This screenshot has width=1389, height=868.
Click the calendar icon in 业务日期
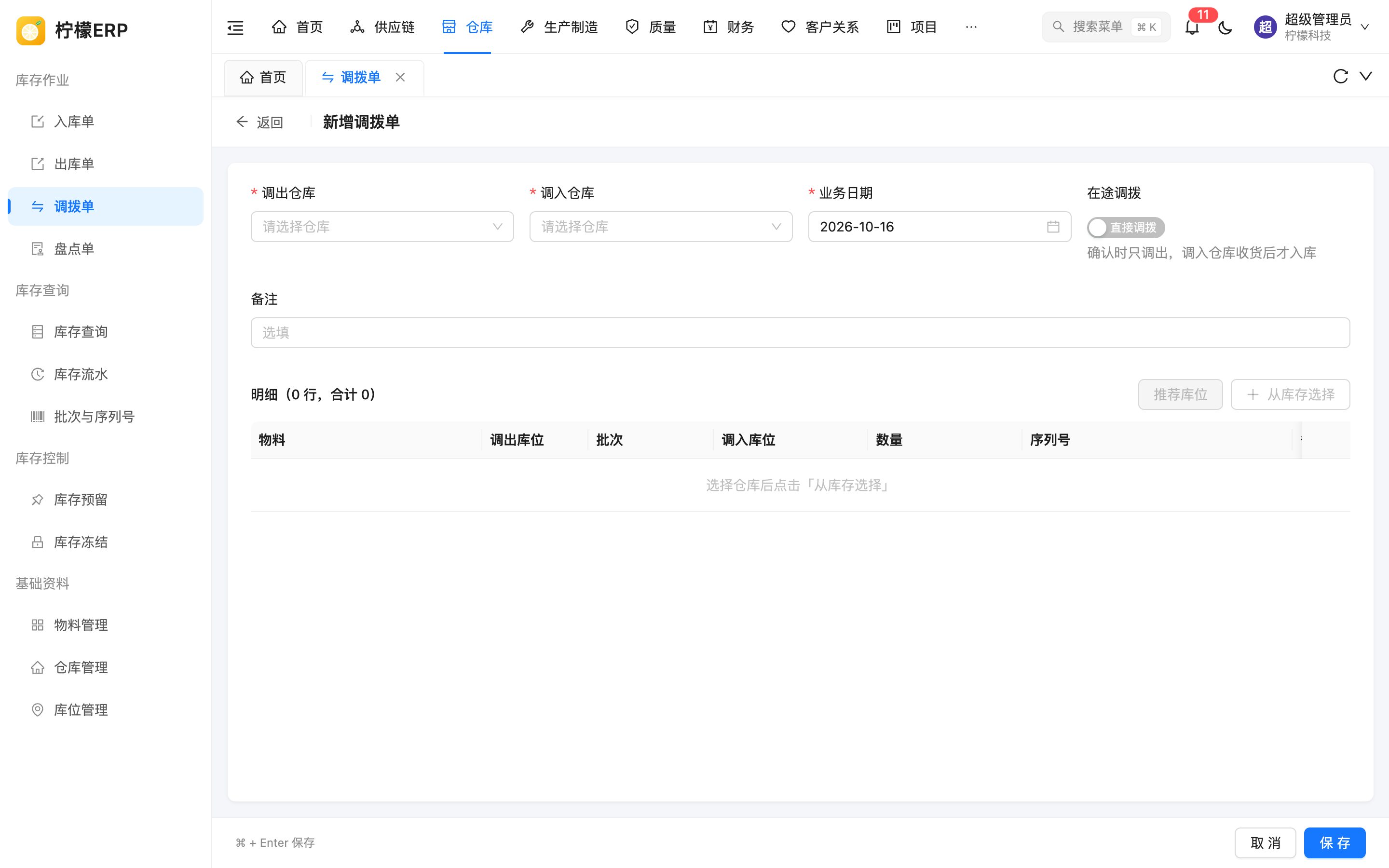click(1053, 227)
